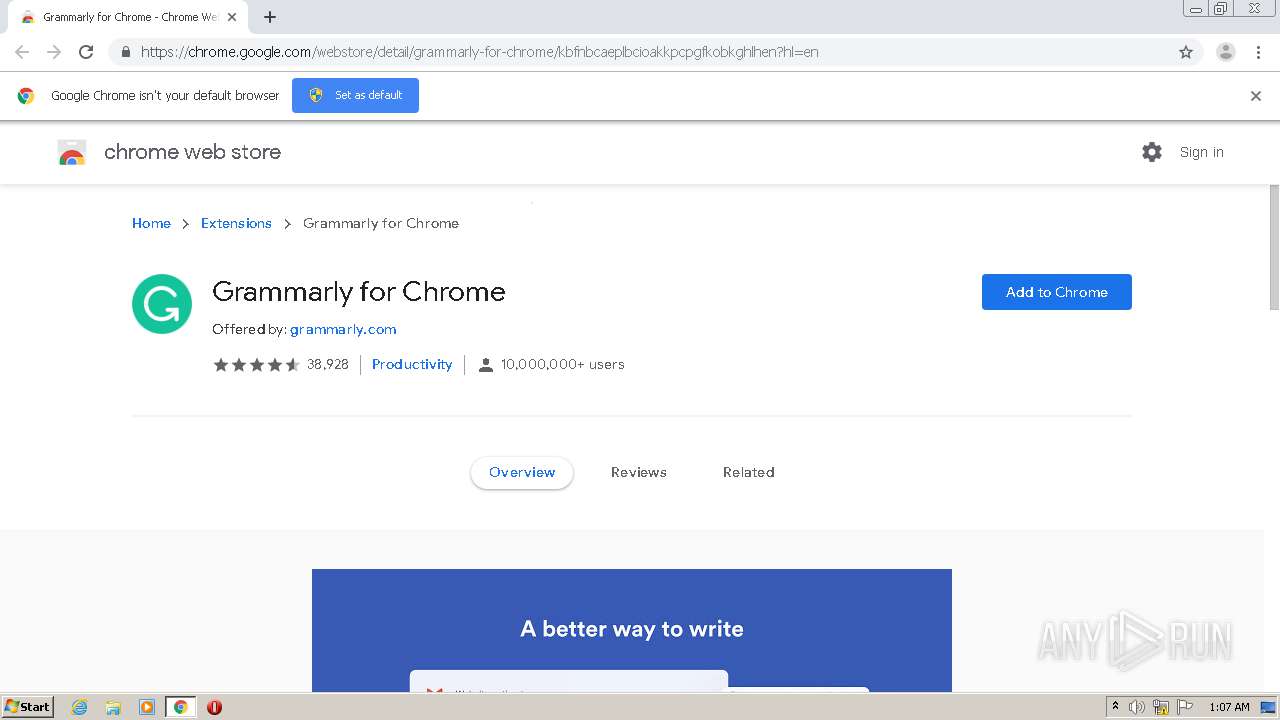Open the Chrome profile avatar icon

click(x=1225, y=52)
